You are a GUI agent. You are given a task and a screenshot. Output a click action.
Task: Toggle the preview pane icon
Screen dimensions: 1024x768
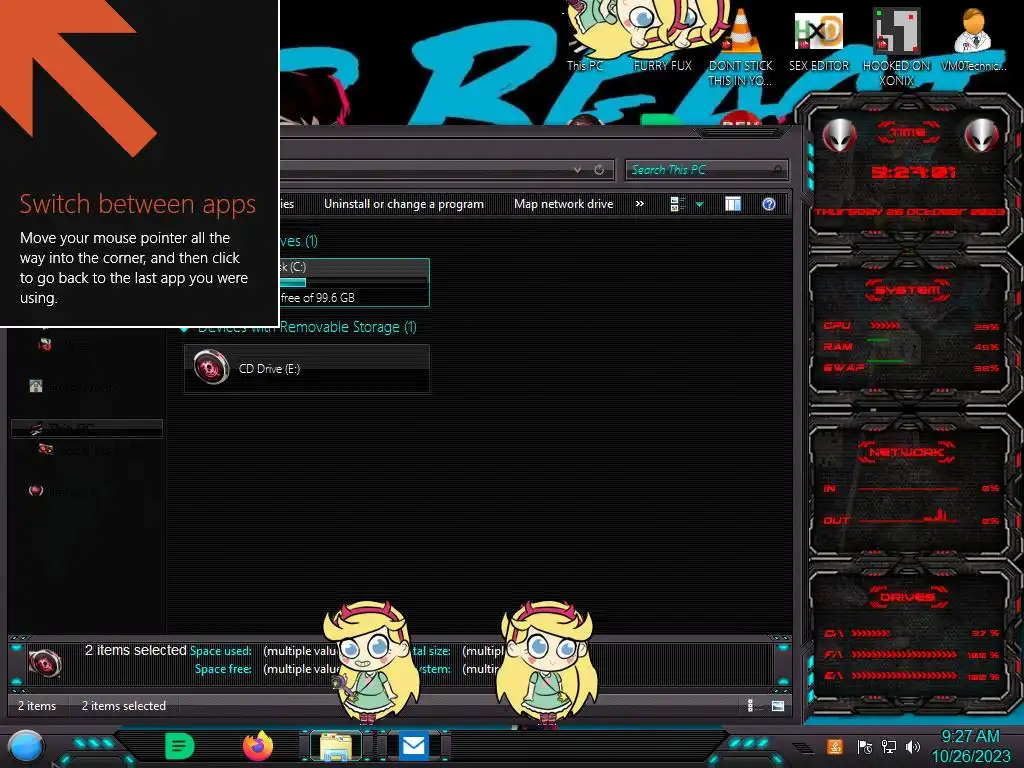[733, 204]
